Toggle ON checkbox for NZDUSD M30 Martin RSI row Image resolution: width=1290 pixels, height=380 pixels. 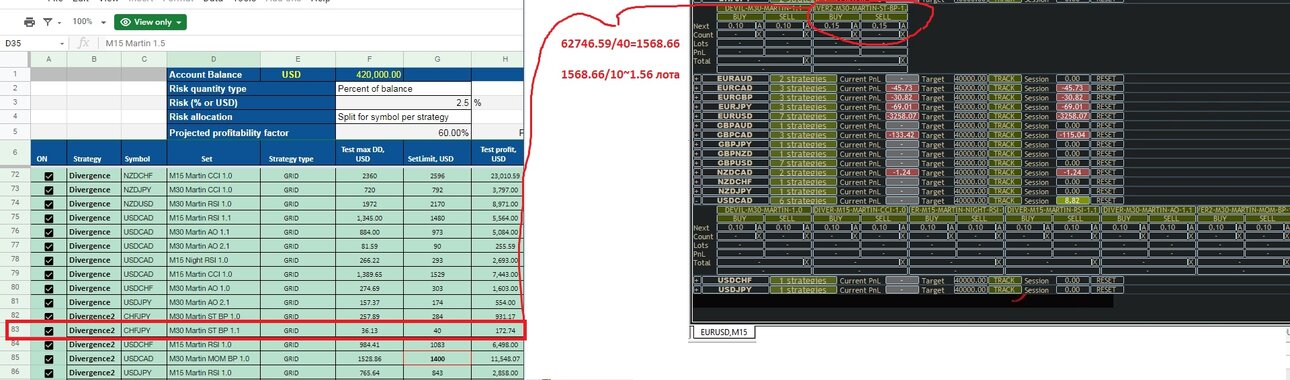point(49,203)
